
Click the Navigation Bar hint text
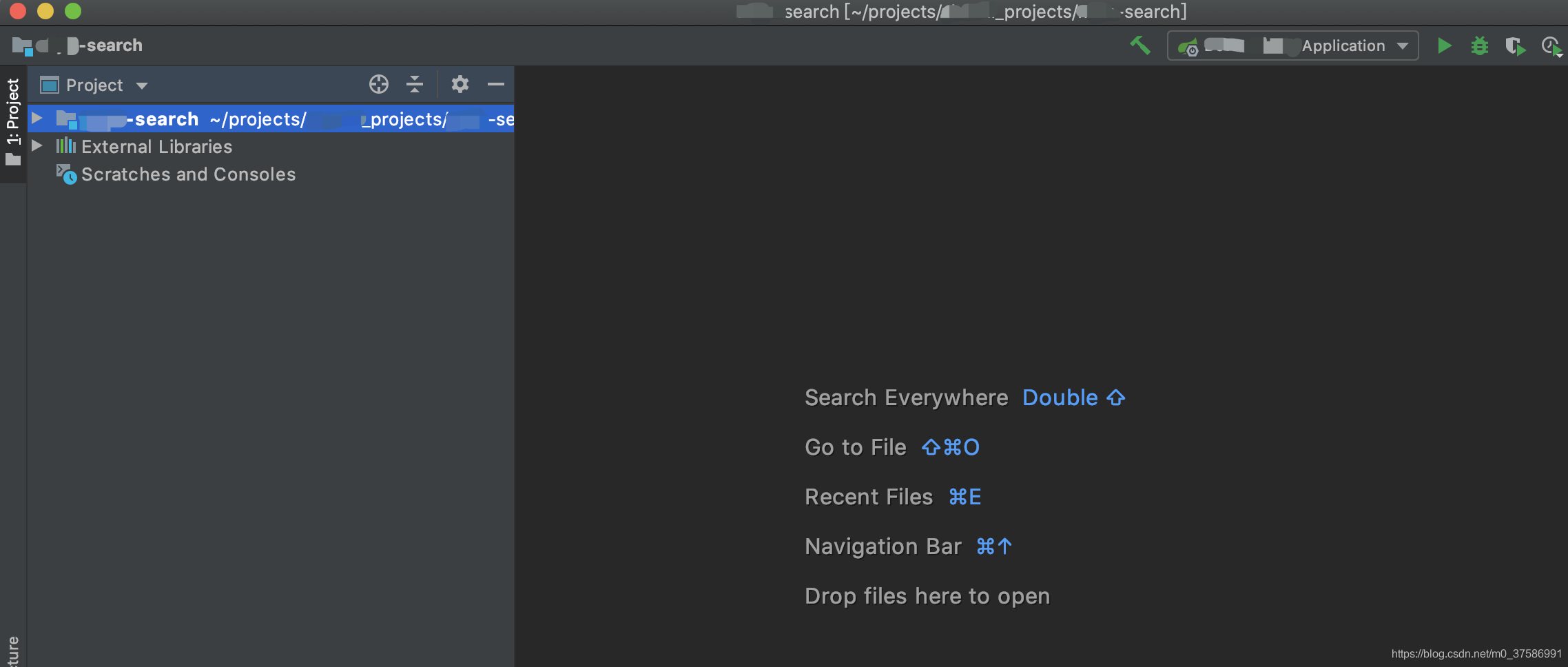coord(883,546)
